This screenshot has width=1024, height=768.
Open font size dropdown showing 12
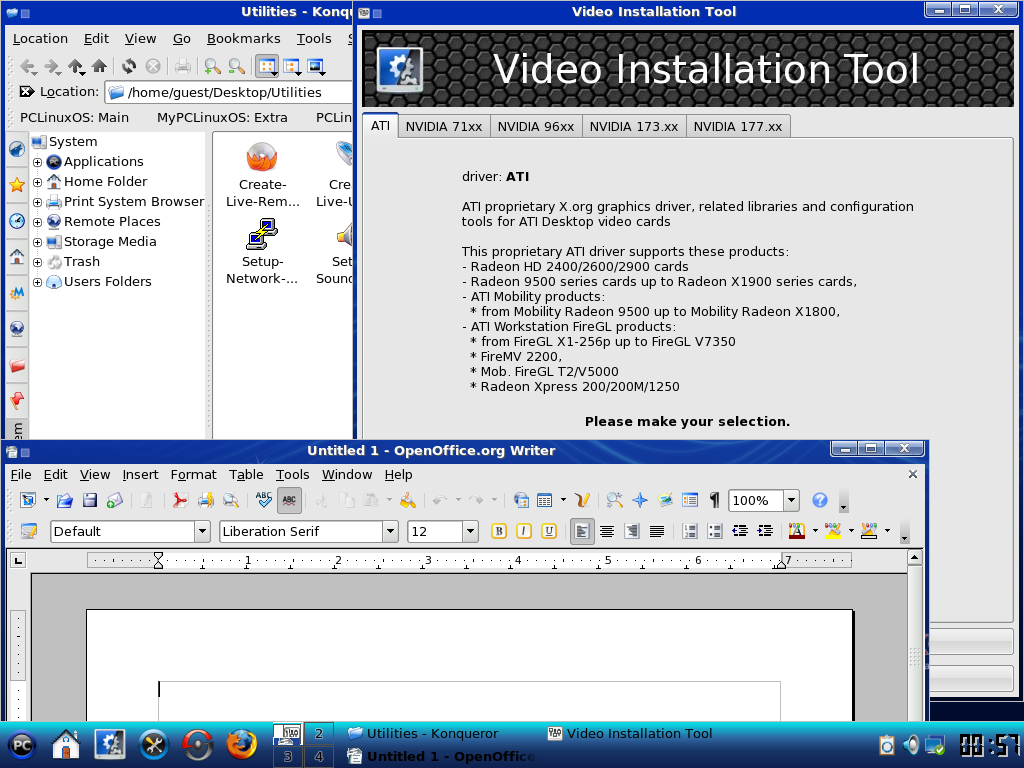click(470, 531)
